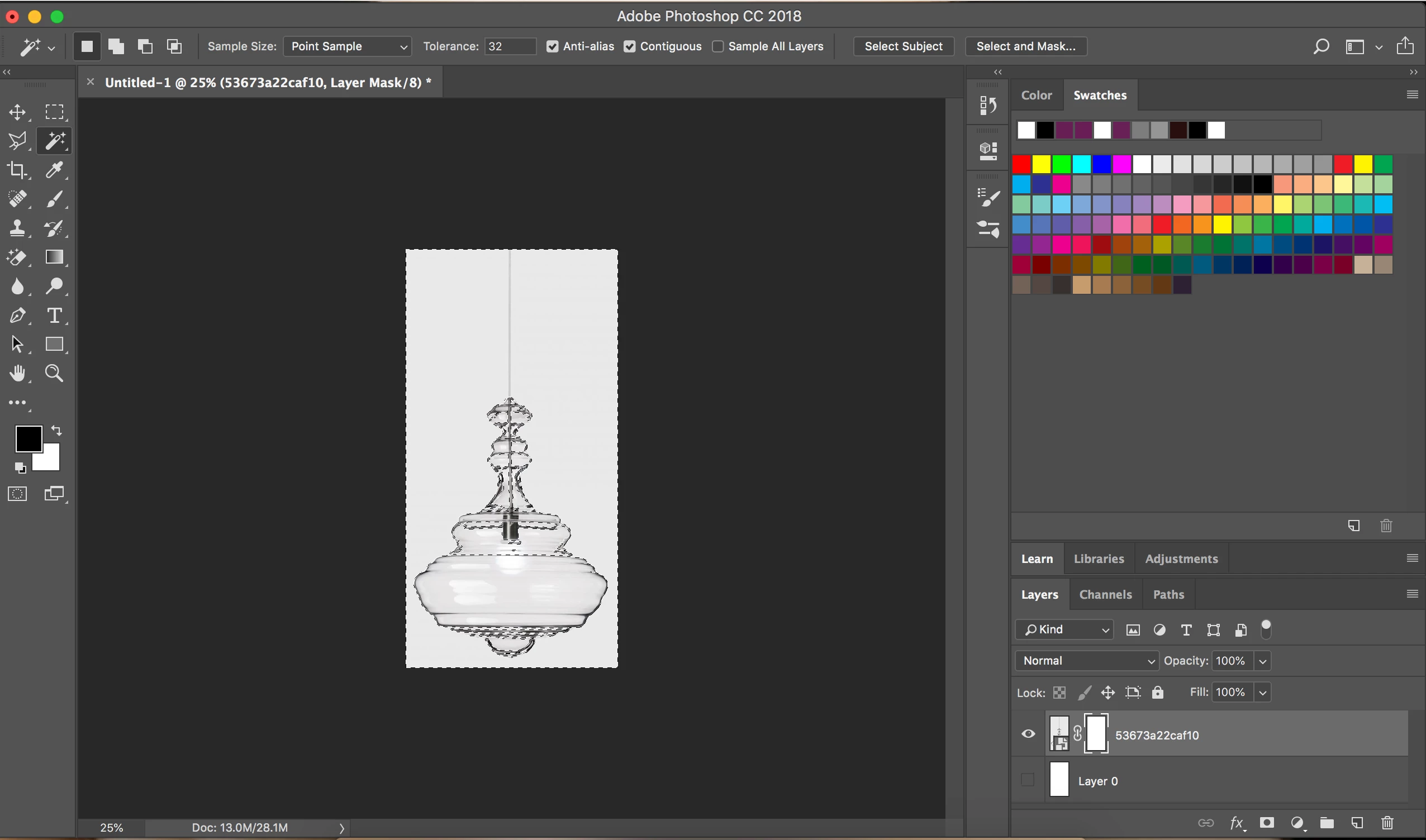Delete layer using trash icon
1426x840 pixels.
tap(1387, 823)
